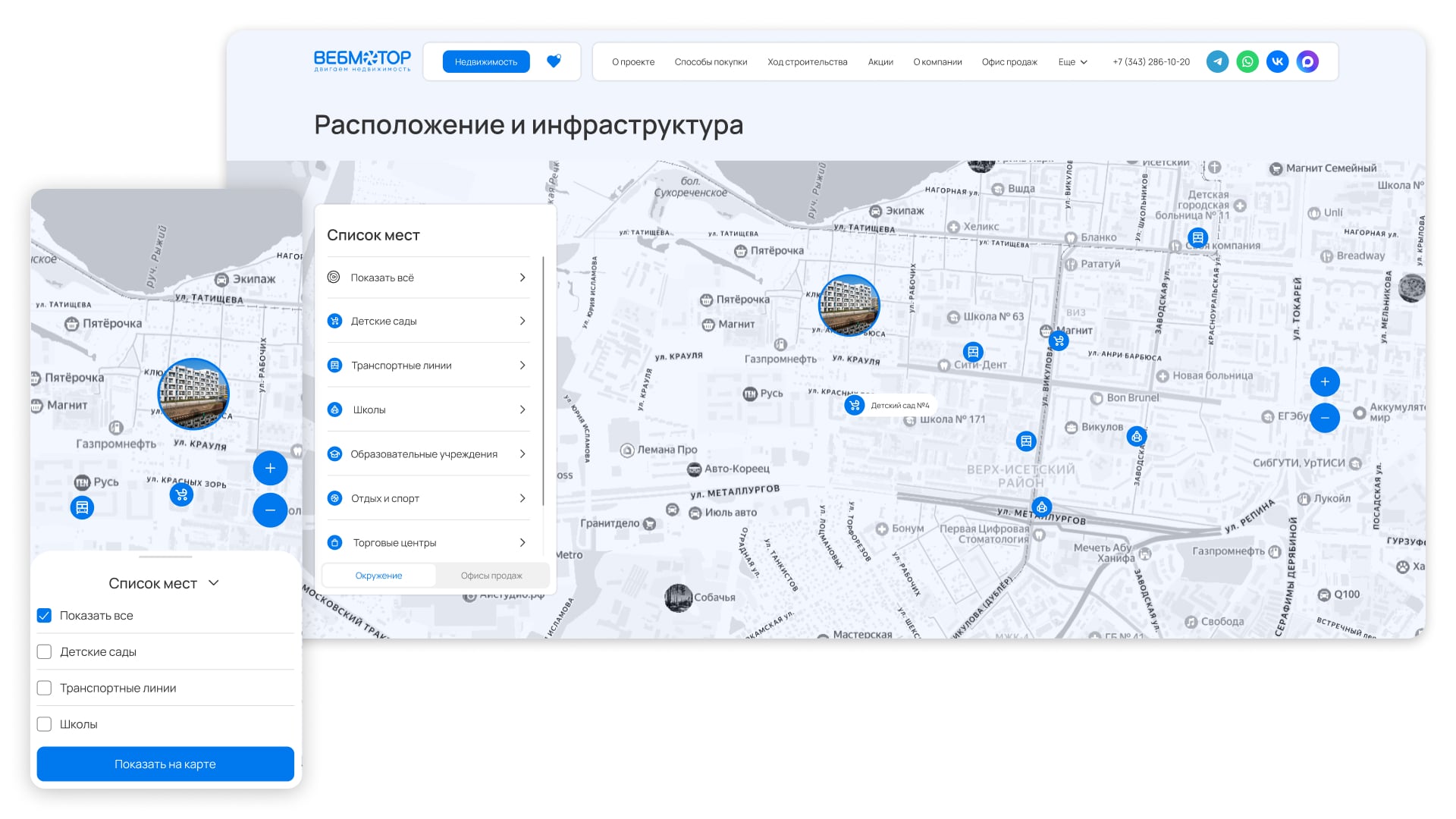Open favorites heart icon in header
Screen dimensions: 1456x819
pos(554,61)
